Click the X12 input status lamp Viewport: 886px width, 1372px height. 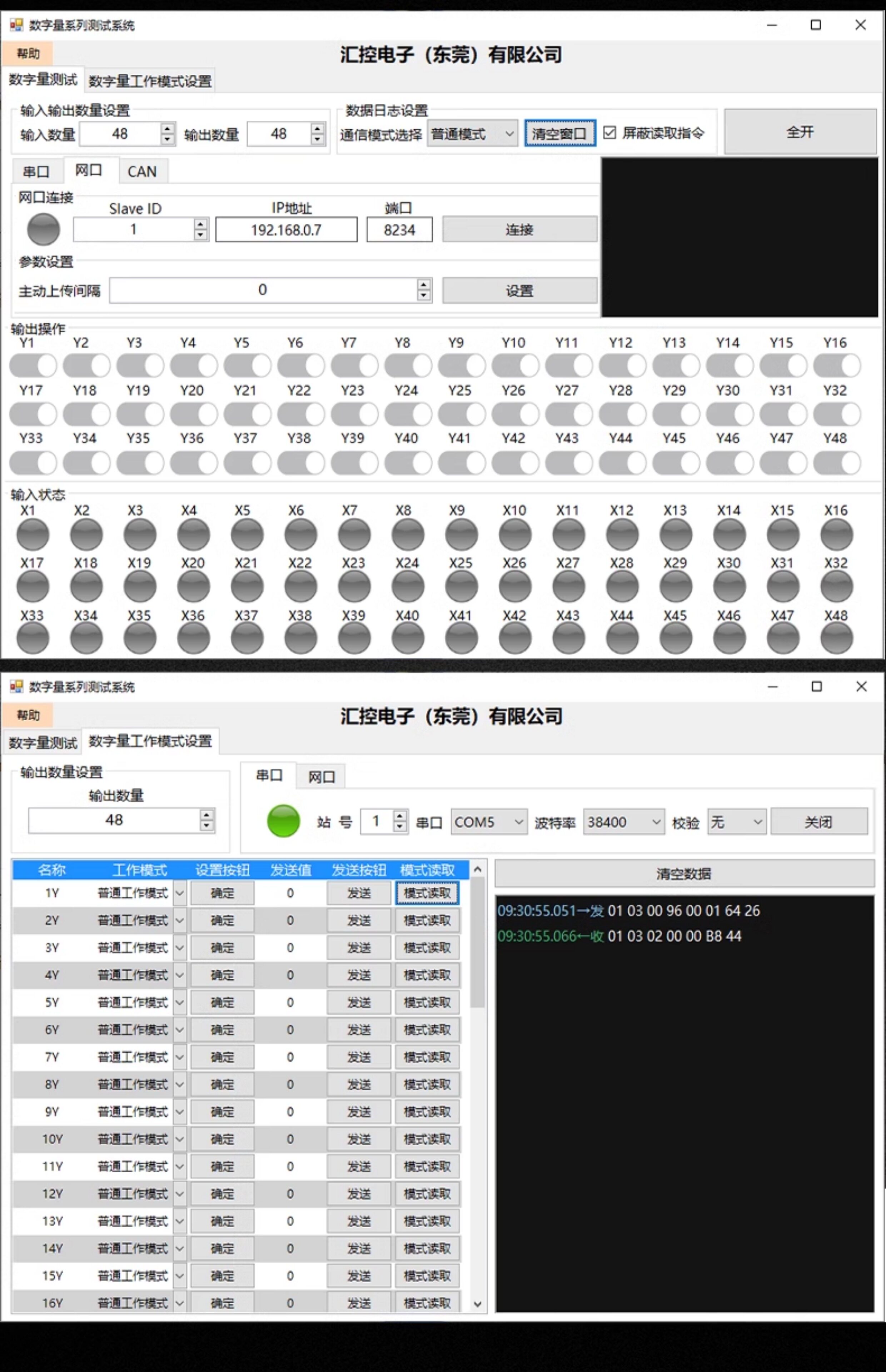click(622, 535)
